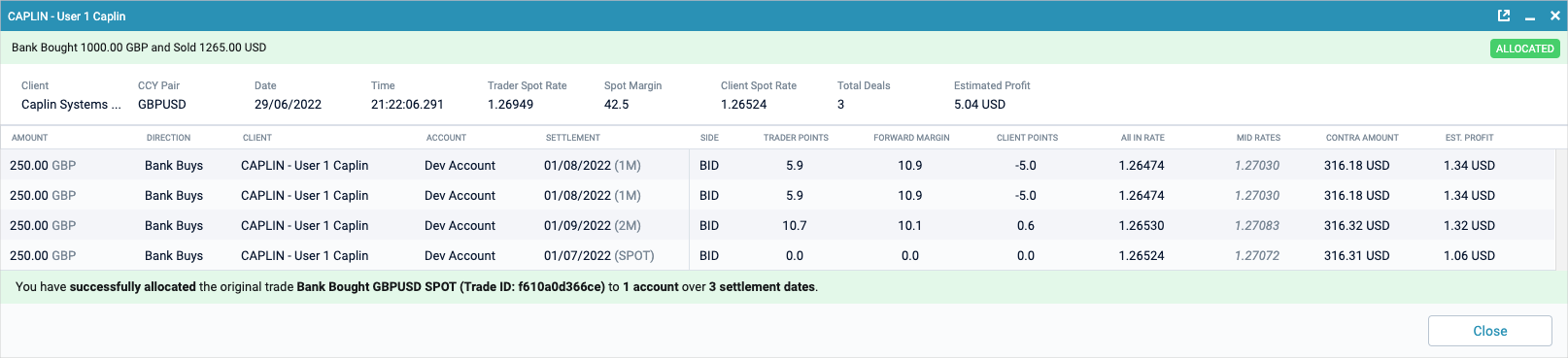Viewport: 1568px width, 358px height.
Task: Click the Bank Bought 1000.00 GBP summary
Action: [139, 48]
